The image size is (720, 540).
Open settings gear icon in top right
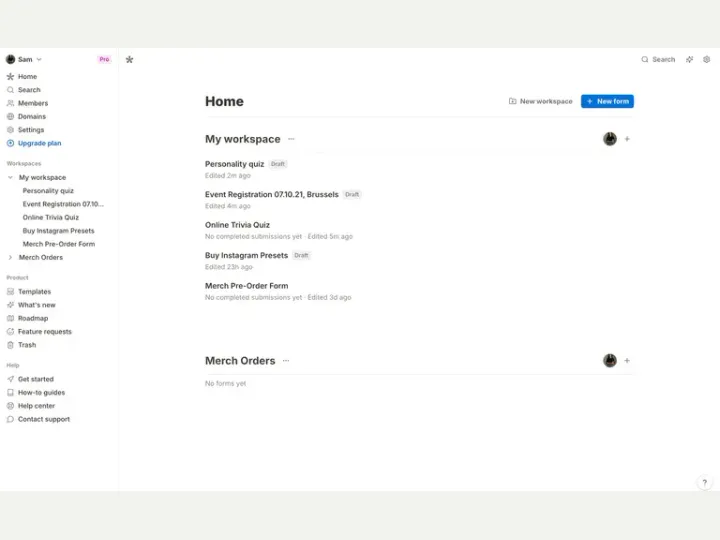(x=707, y=59)
